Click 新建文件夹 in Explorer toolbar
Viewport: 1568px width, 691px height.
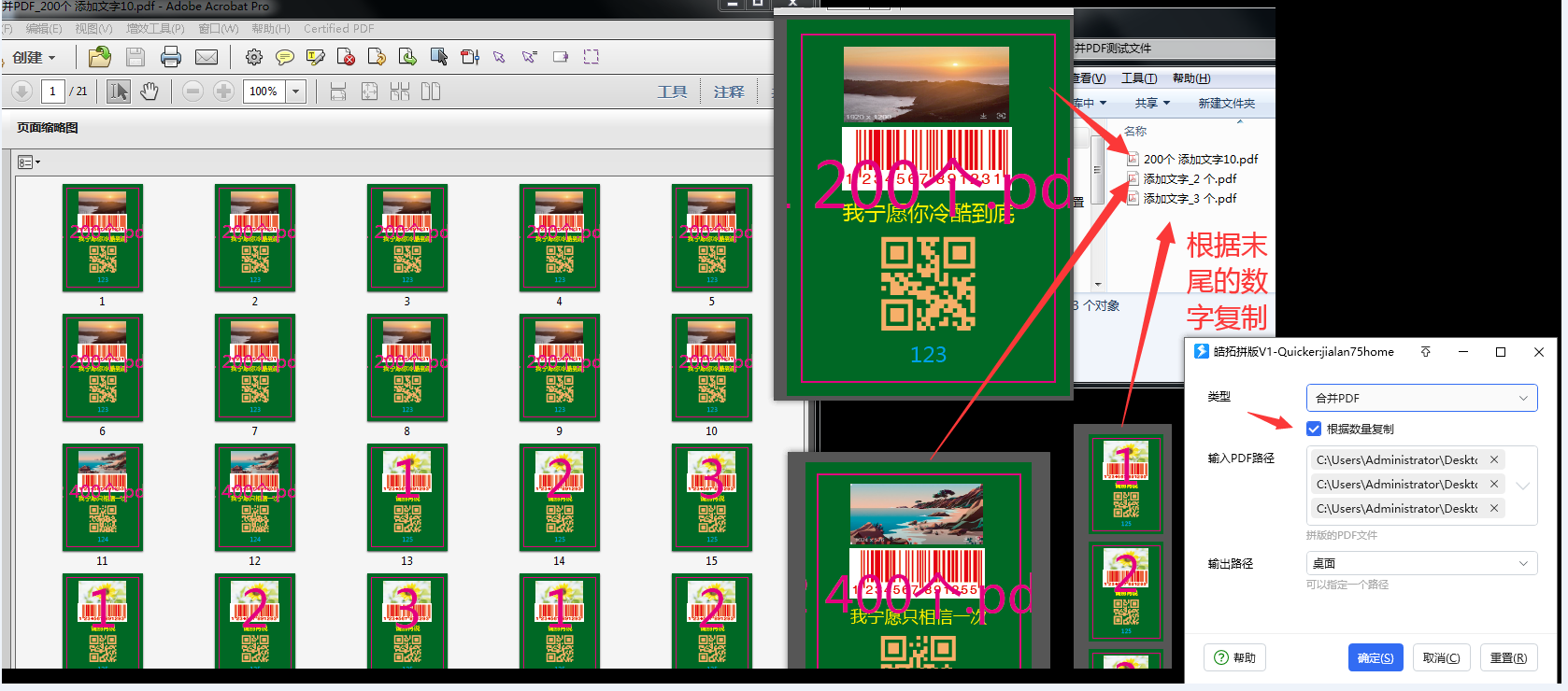point(1227,103)
